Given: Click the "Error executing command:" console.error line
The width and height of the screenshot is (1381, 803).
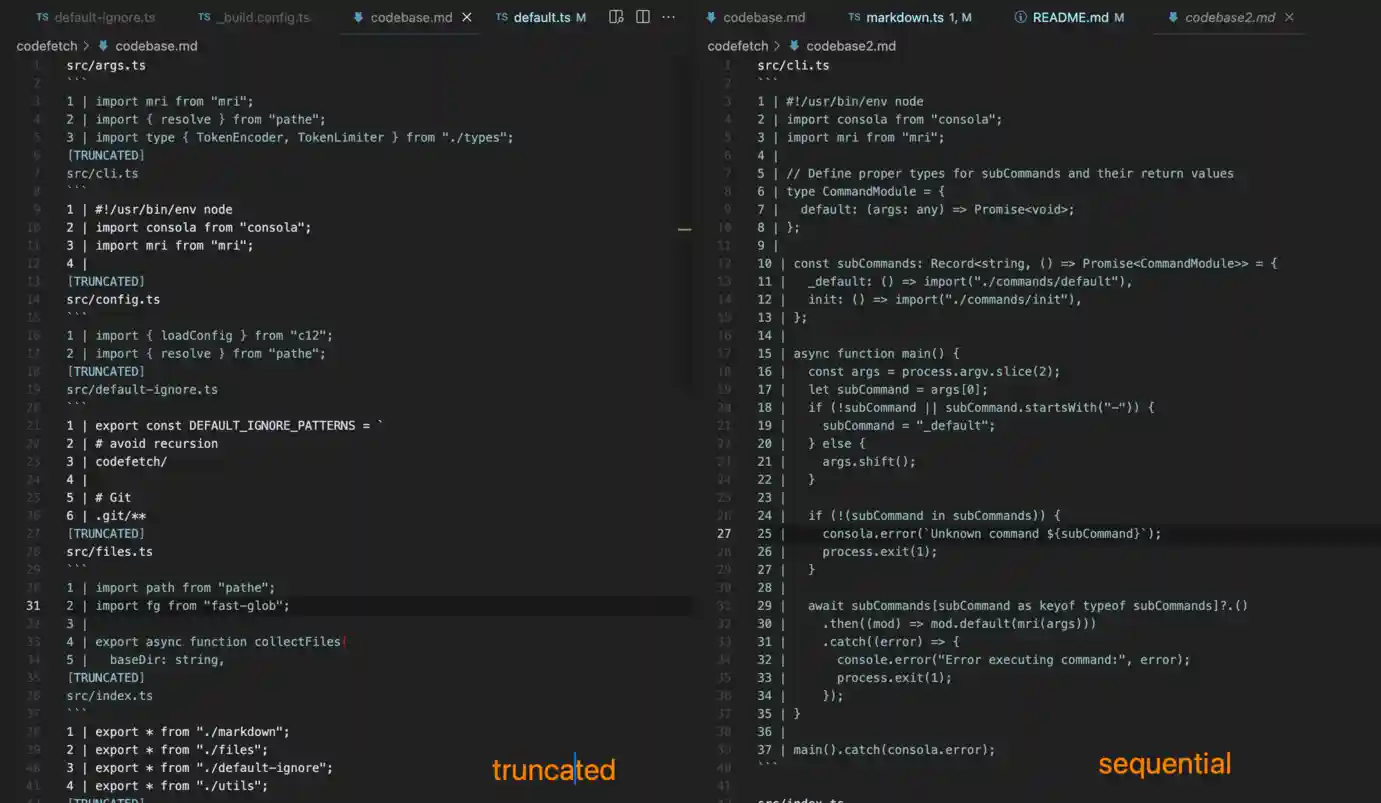Looking at the screenshot, I should tap(974, 660).
